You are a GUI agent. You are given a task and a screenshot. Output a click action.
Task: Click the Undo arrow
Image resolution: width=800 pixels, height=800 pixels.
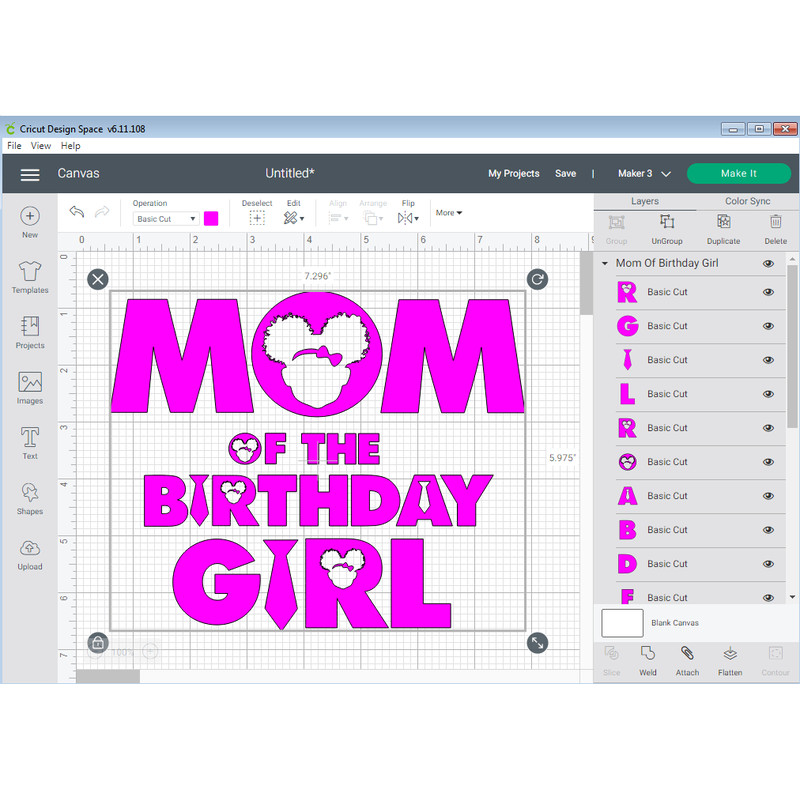(76, 211)
